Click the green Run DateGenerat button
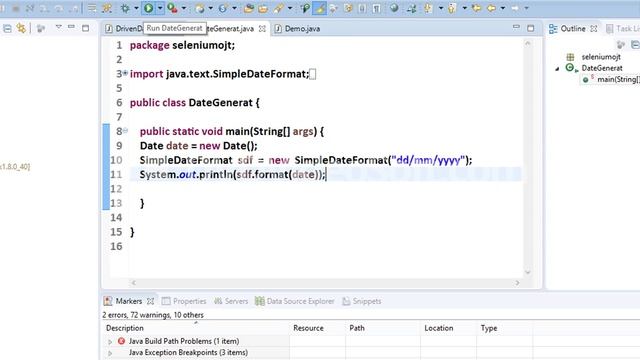The height and width of the screenshot is (360, 640). click(x=149, y=8)
